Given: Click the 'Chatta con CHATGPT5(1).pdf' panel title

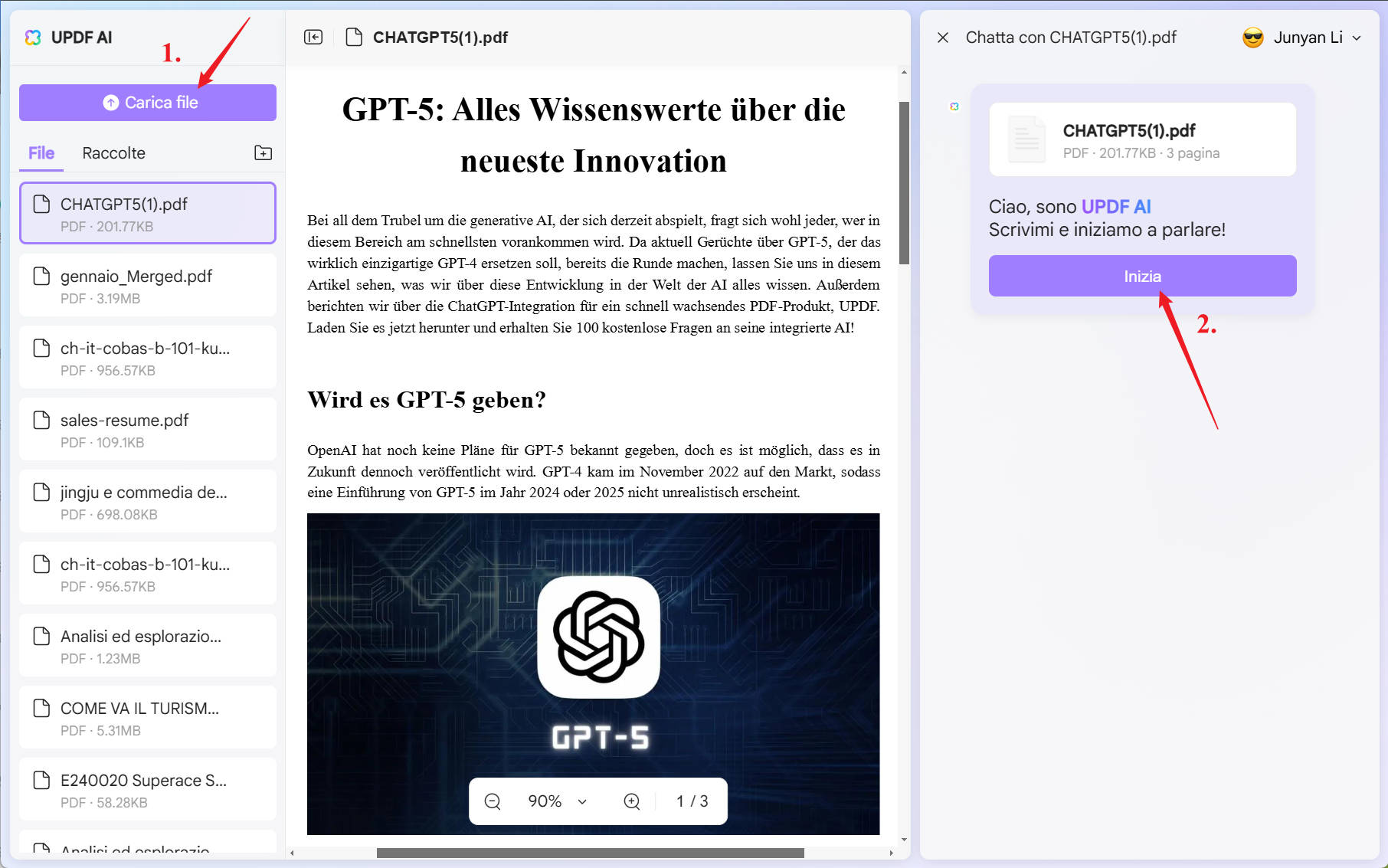Looking at the screenshot, I should pos(1071,38).
